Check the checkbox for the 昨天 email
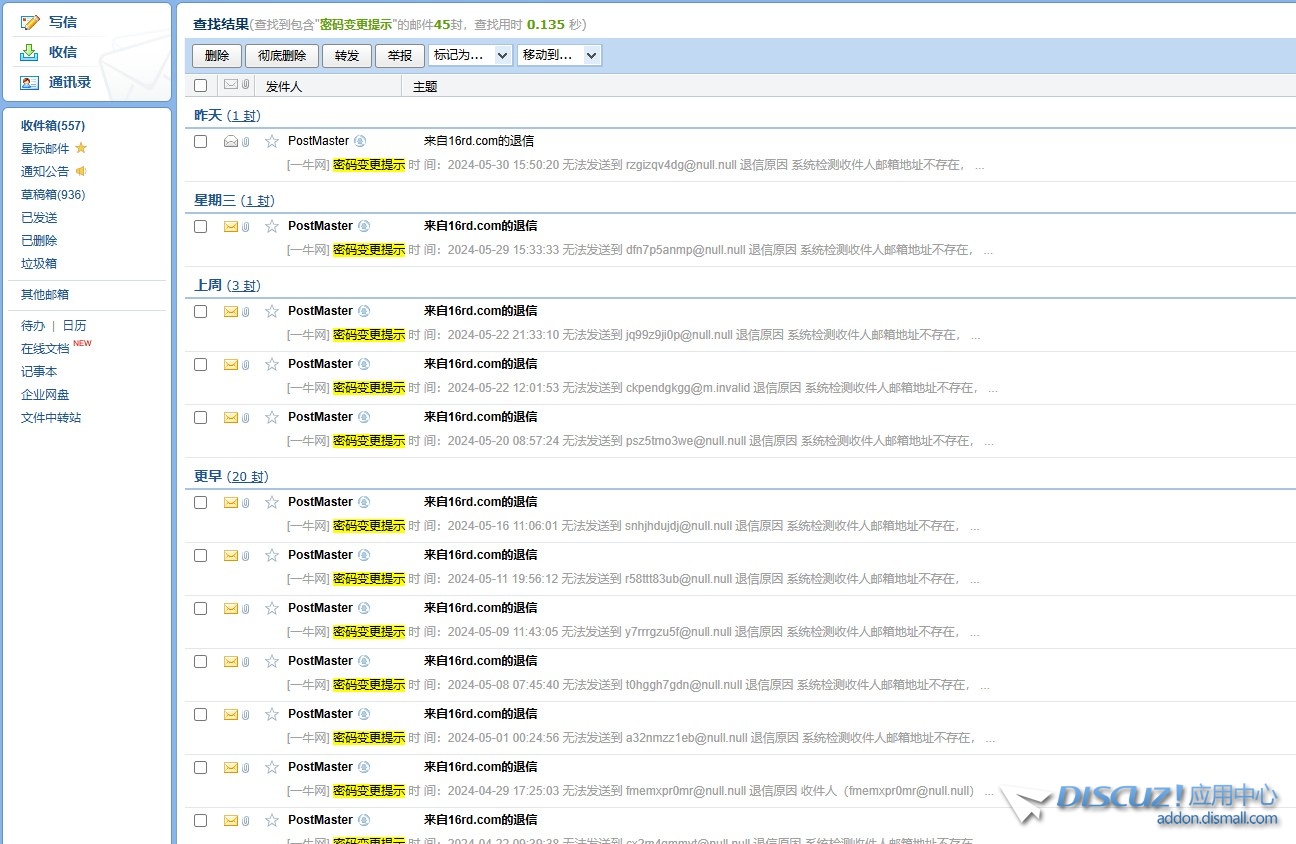 pyautogui.click(x=200, y=141)
